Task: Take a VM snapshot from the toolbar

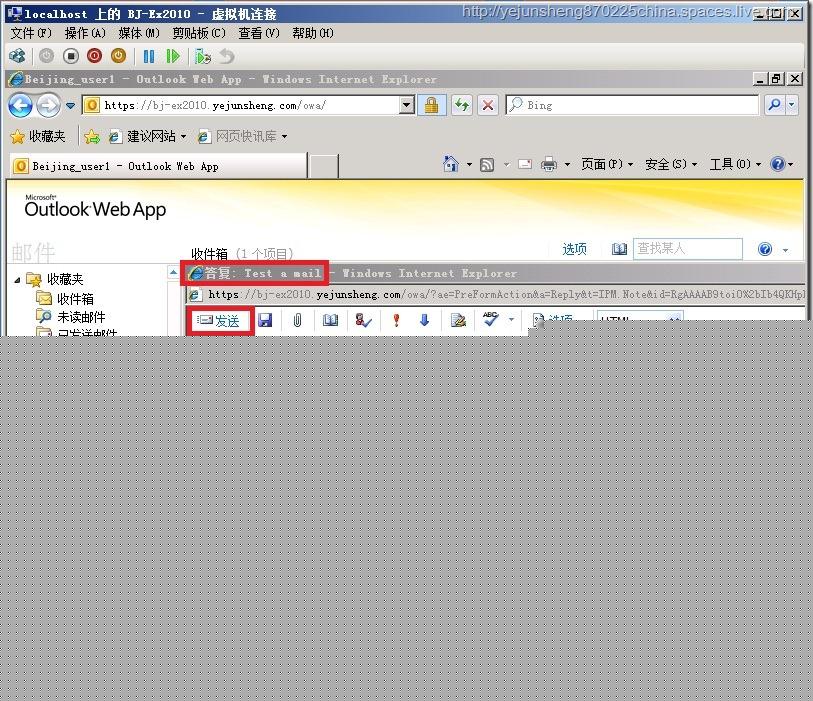Action: point(203,56)
